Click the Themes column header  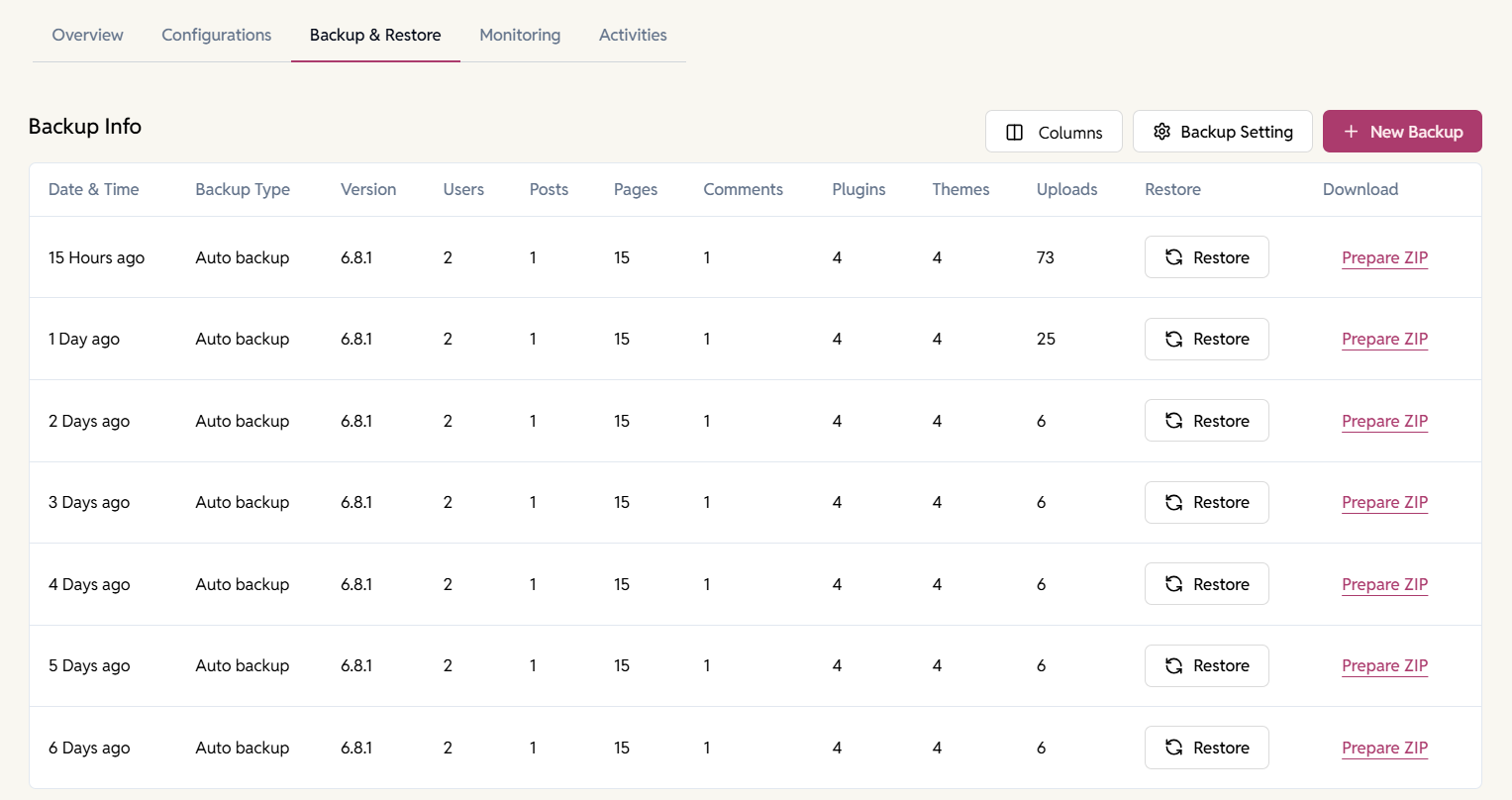[960, 189]
